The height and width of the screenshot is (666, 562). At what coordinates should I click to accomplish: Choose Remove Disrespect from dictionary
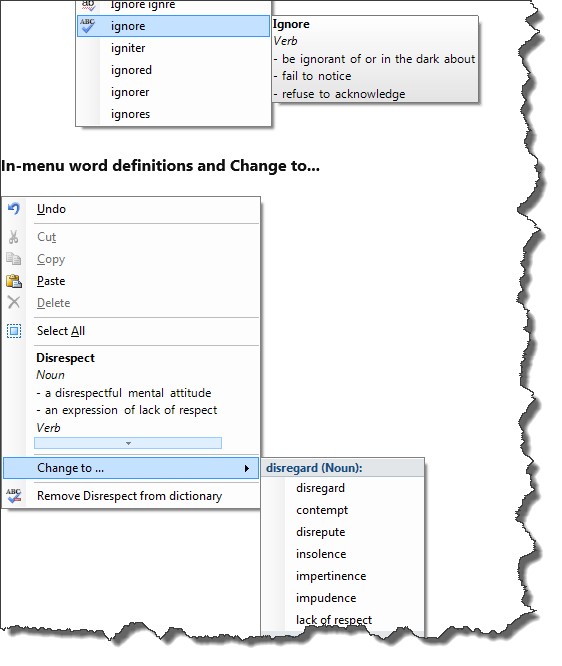coord(131,496)
